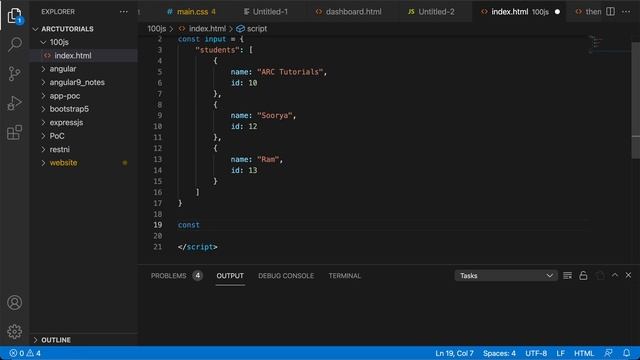The height and width of the screenshot is (360, 640).
Task: Toggle output scroll lock icon
Action: pyautogui.click(x=583, y=276)
